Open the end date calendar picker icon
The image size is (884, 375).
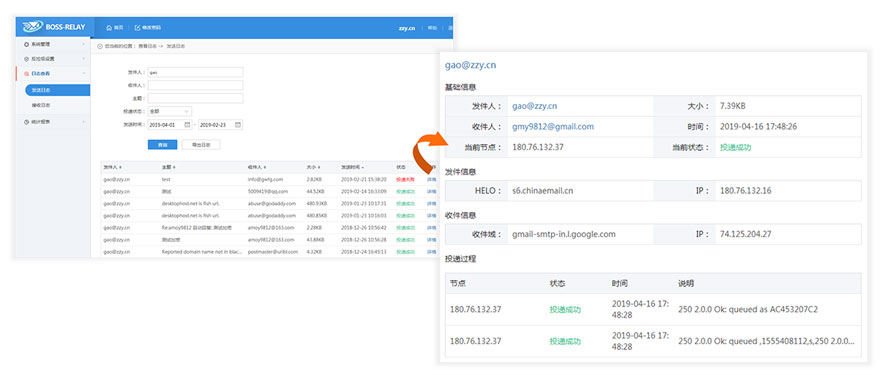click(x=238, y=125)
